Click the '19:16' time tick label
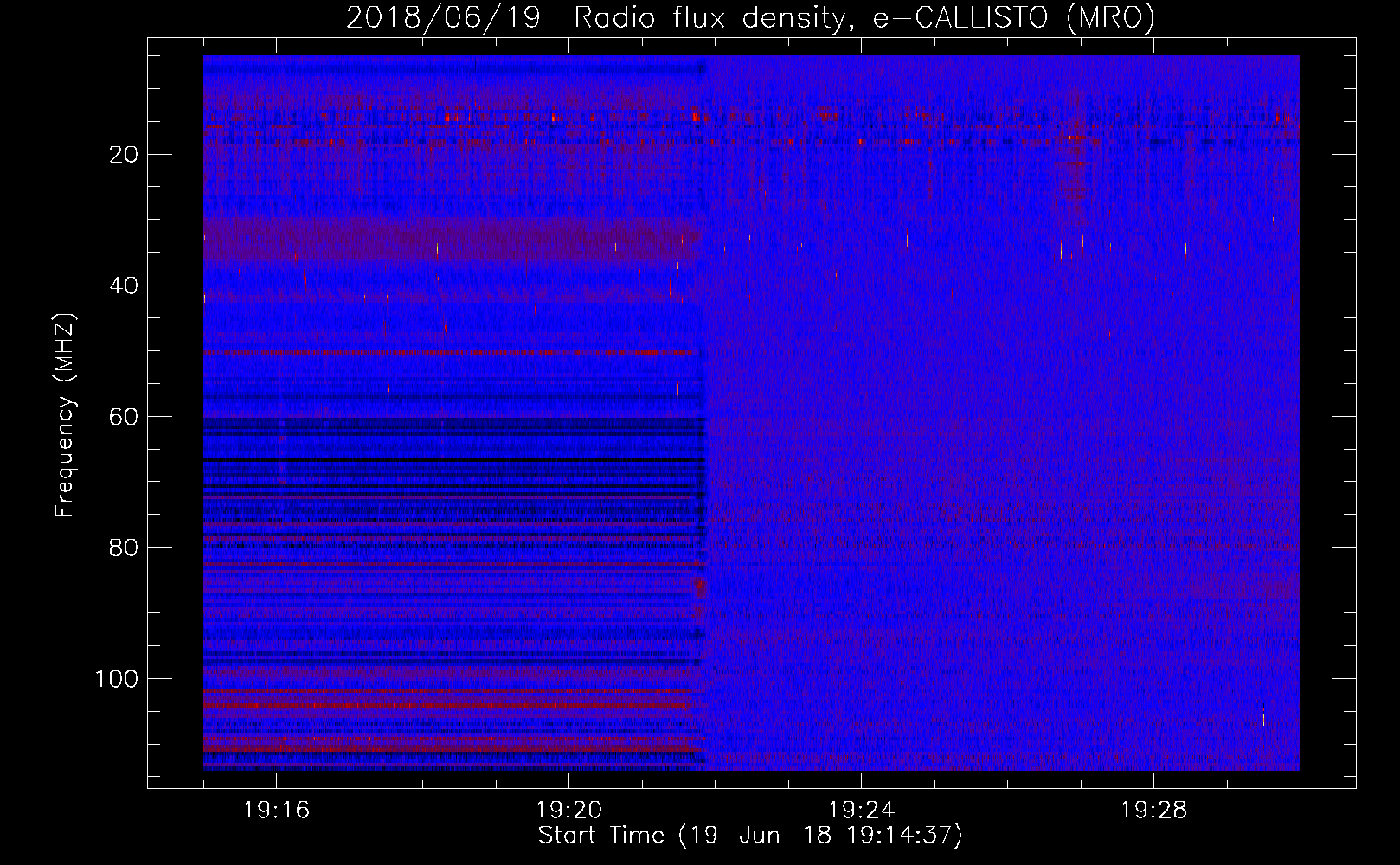The image size is (1400, 865). [276, 811]
